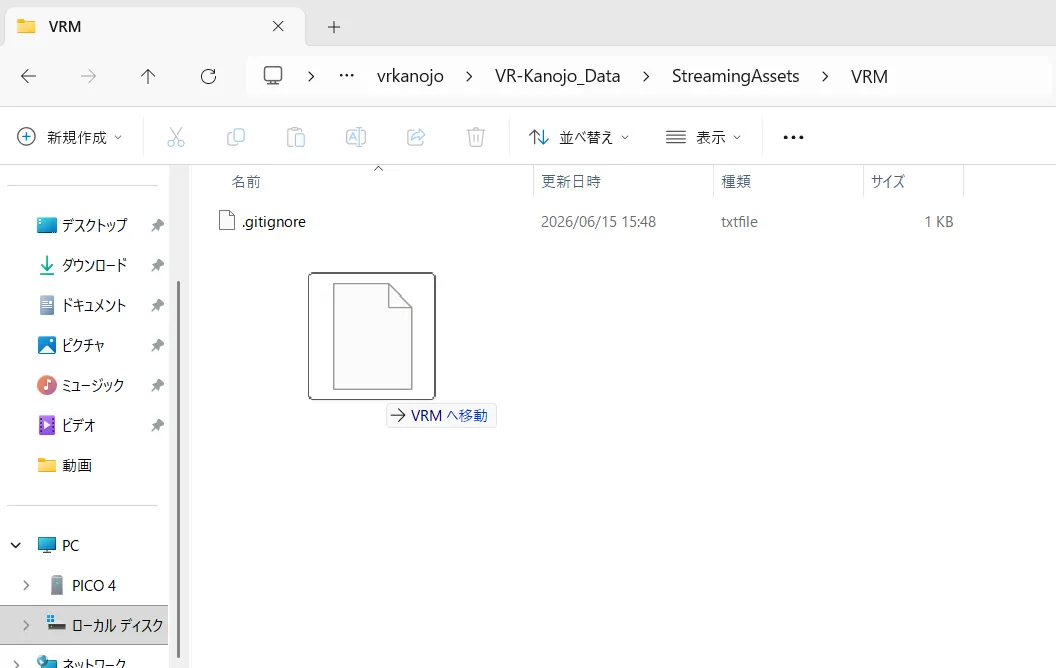Screen dimensions: 1056x668
Task: Click the forward navigation arrow
Action: point(88,76)
